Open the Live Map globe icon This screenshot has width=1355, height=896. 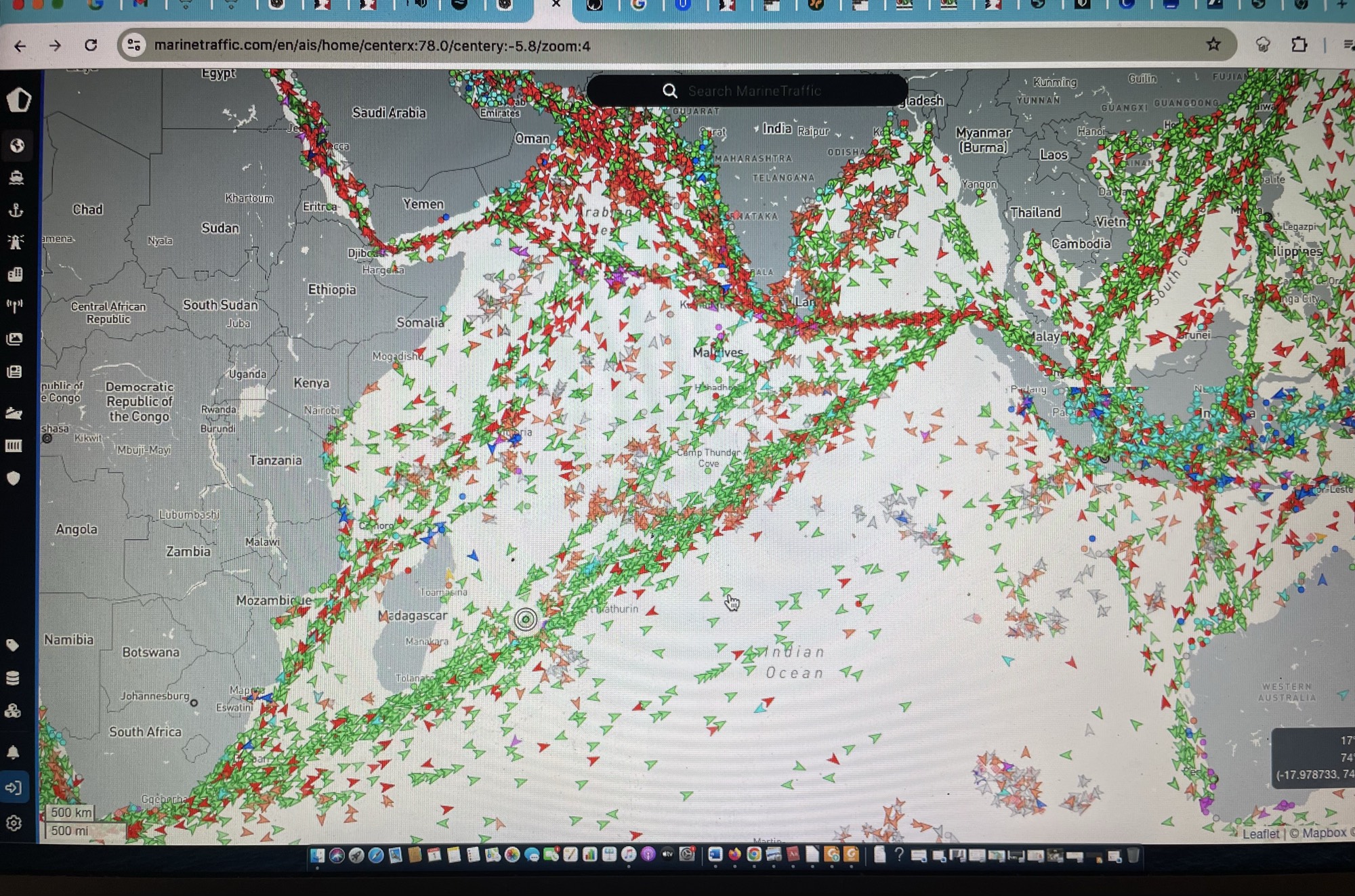coord(17,146)
